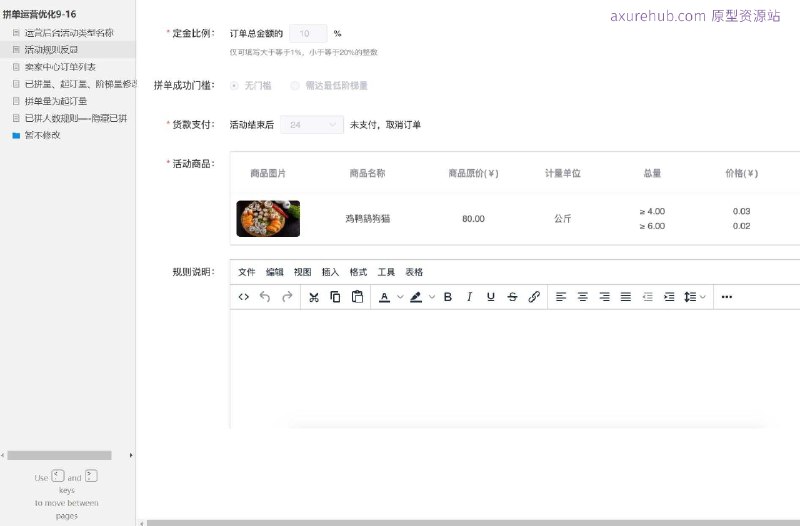
Task: Undo the last edit in rule editor
Action: [x=265, y=297]
